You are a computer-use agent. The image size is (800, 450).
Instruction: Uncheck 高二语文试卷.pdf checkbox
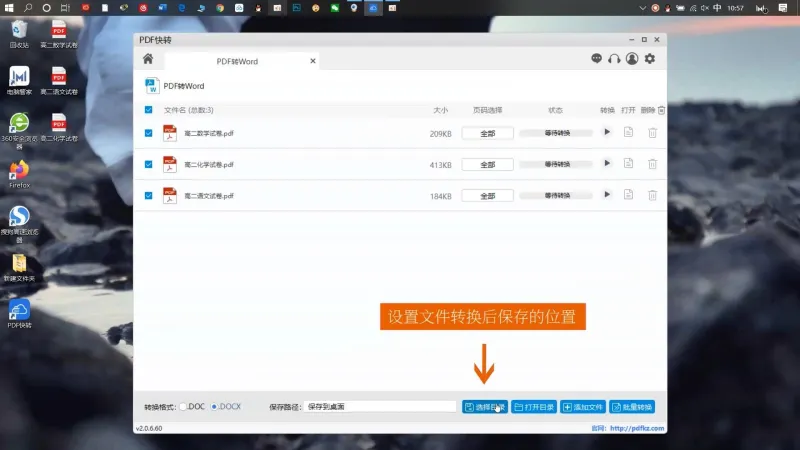coord(148,195)
